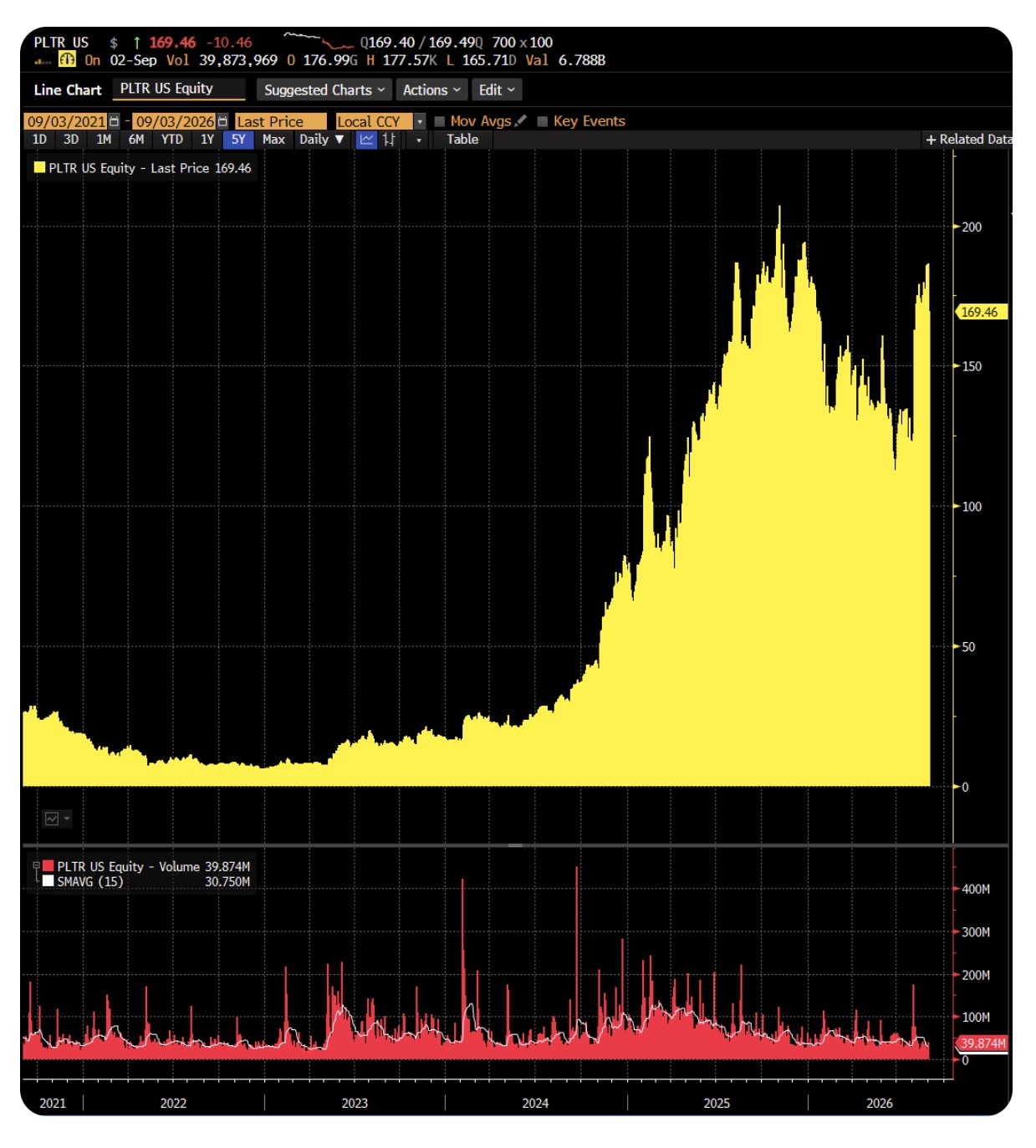Switch to the bar/candle chart style icon
1036x1148 pixels.
[389, 140]
